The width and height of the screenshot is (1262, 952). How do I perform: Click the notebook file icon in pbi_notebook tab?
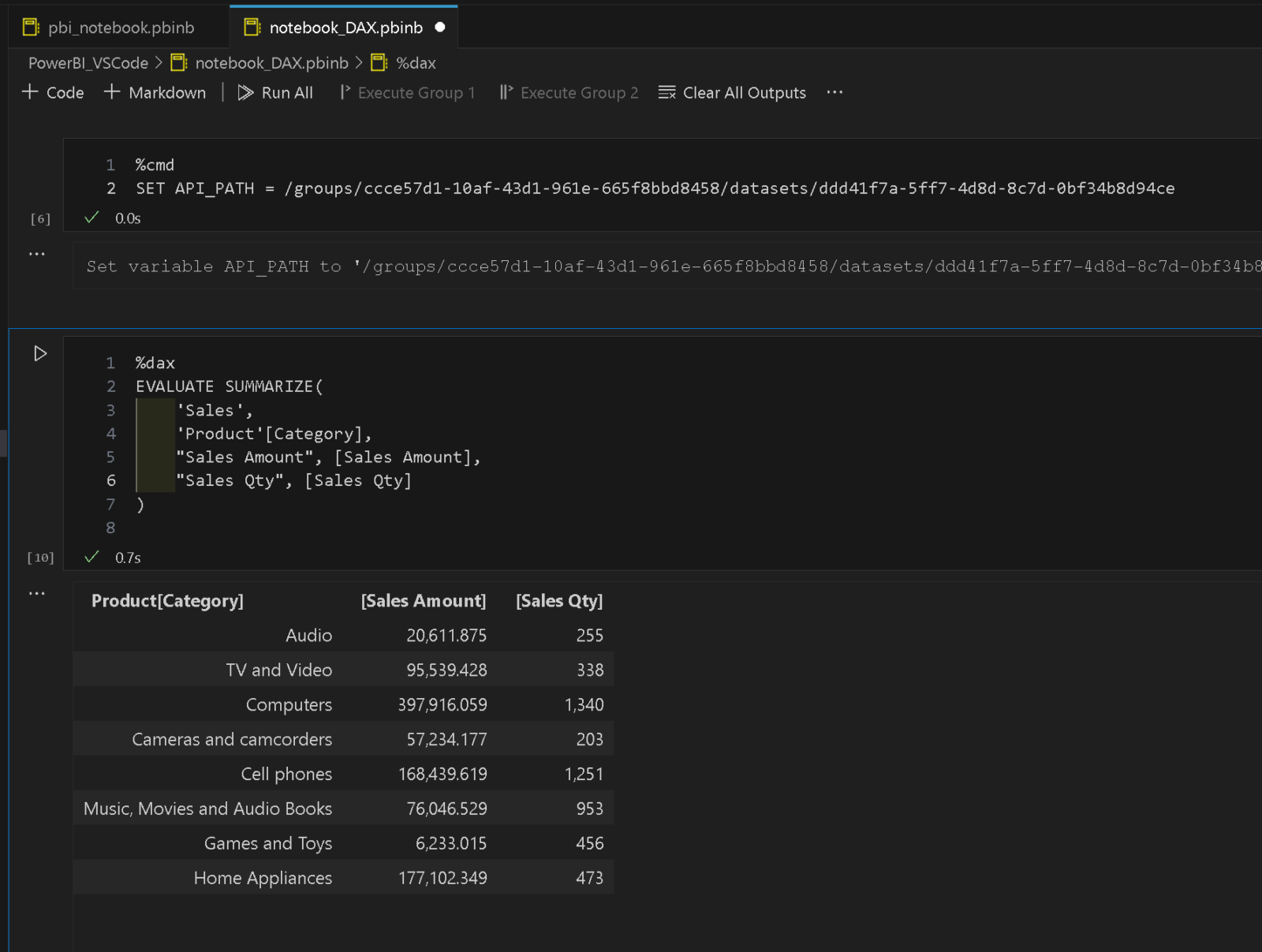click(31, 28)
